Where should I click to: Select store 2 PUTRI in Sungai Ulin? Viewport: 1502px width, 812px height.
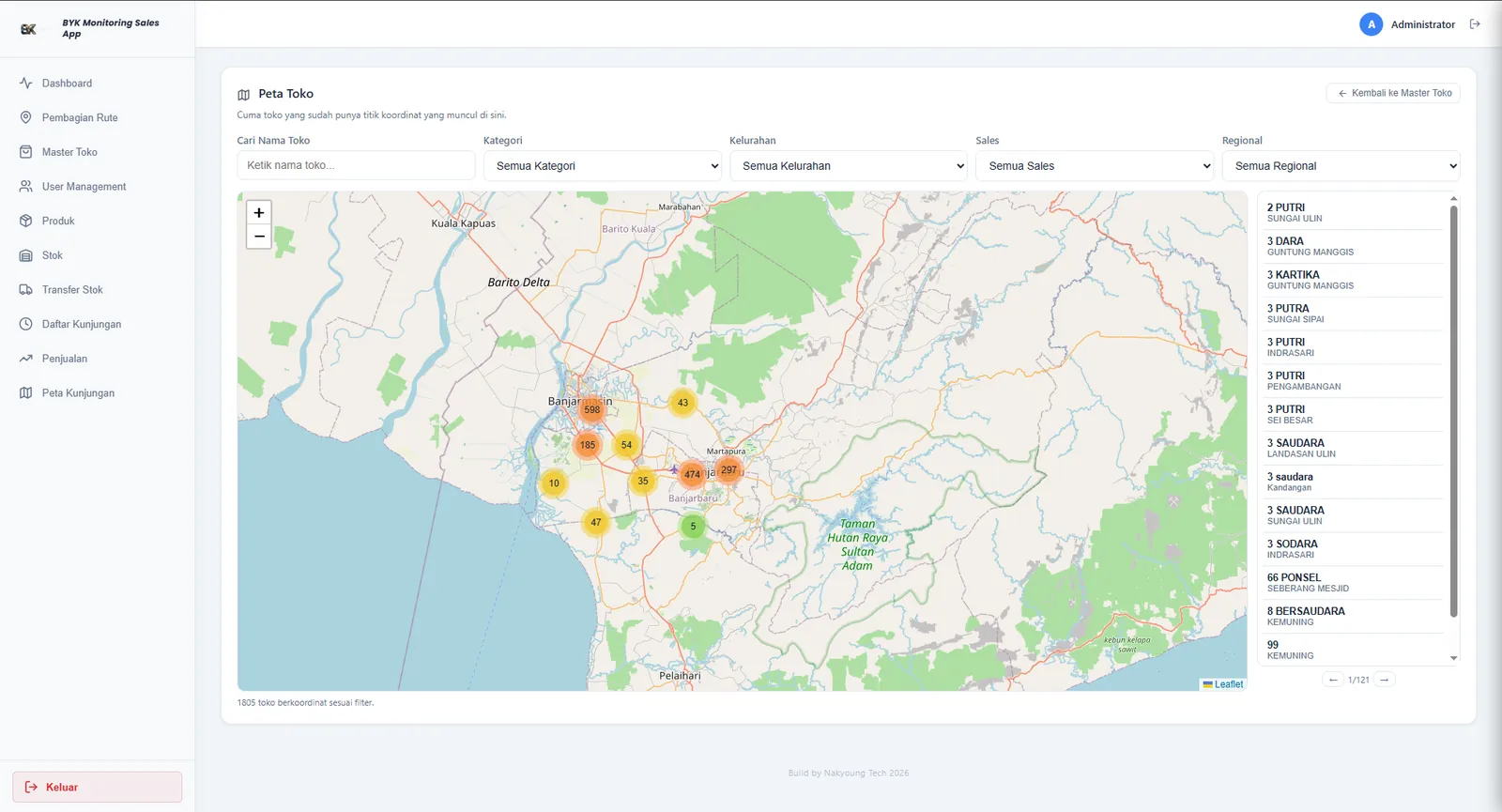1354,213
